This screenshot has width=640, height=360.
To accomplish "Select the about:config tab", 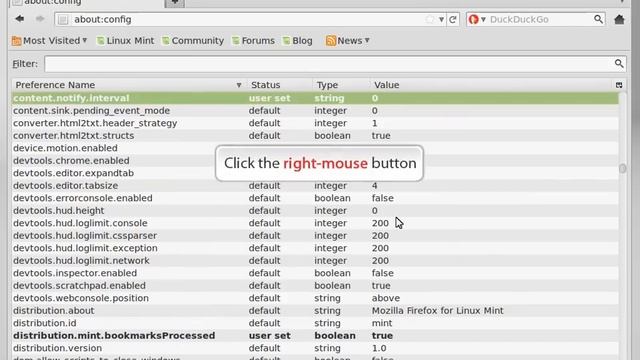I will click(x=87, y=2).
